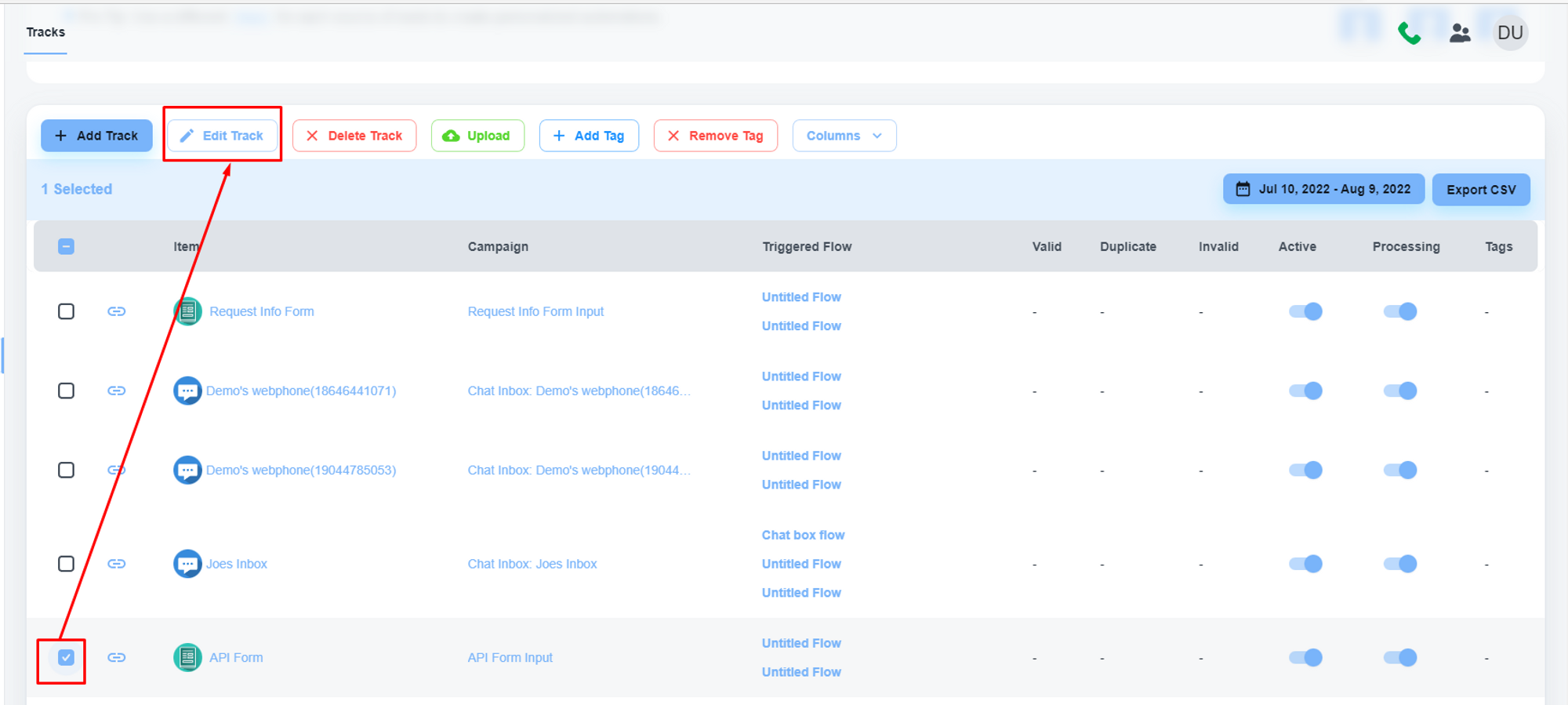Click the API Form green form icon
Viewport: 1568px width, 705px height.
(x=187, y=657)
